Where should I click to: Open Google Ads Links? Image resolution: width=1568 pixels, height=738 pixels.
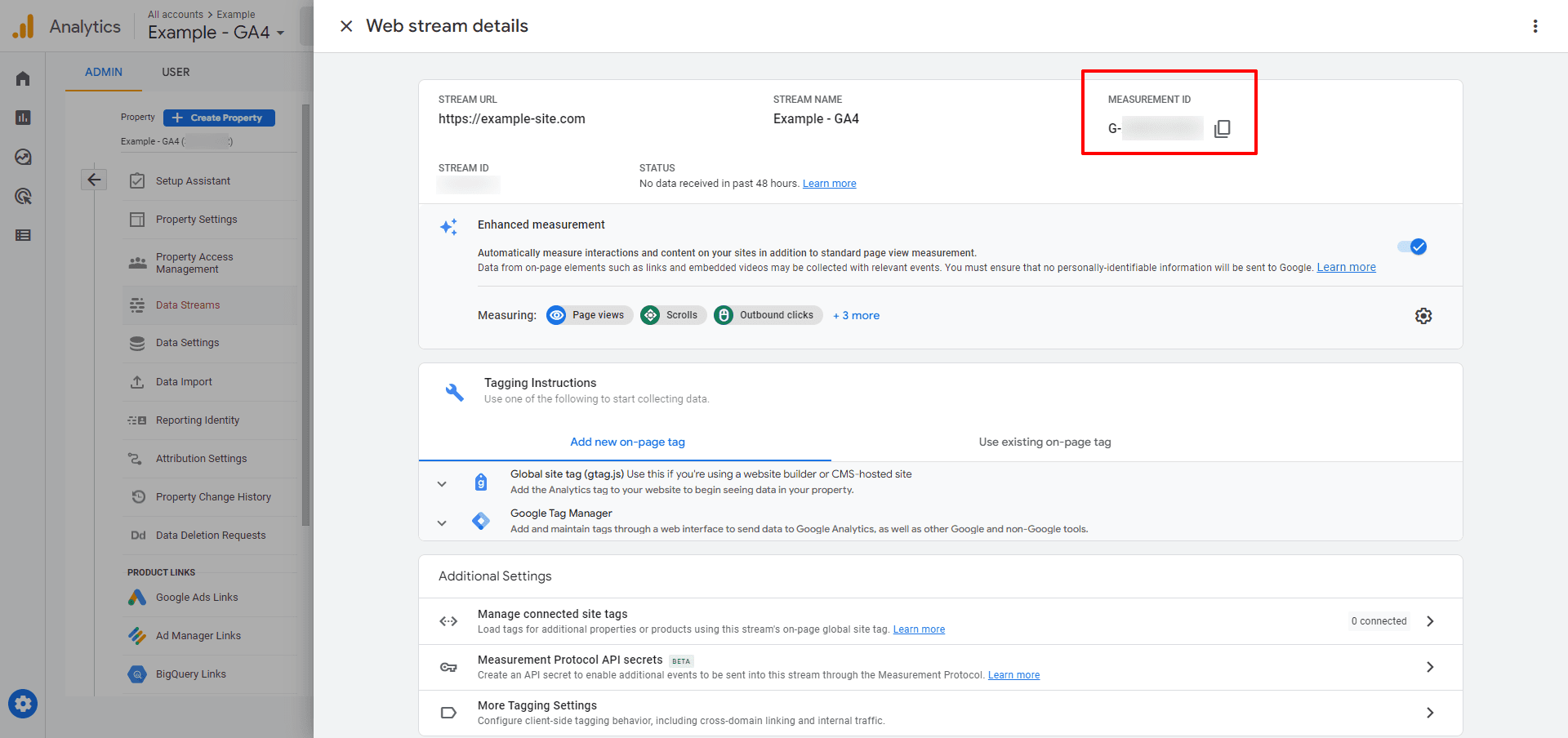(x=210, y=598)
